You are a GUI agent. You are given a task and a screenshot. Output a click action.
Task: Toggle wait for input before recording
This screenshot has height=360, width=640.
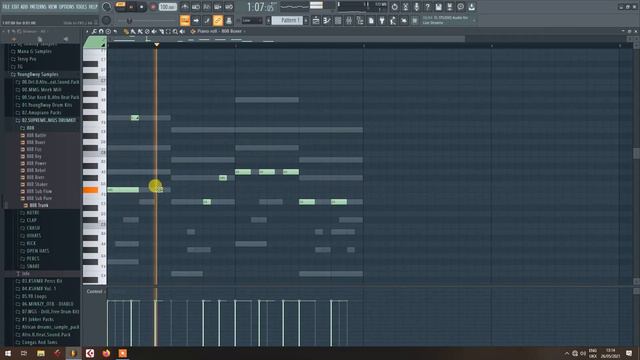click(196, 7)
